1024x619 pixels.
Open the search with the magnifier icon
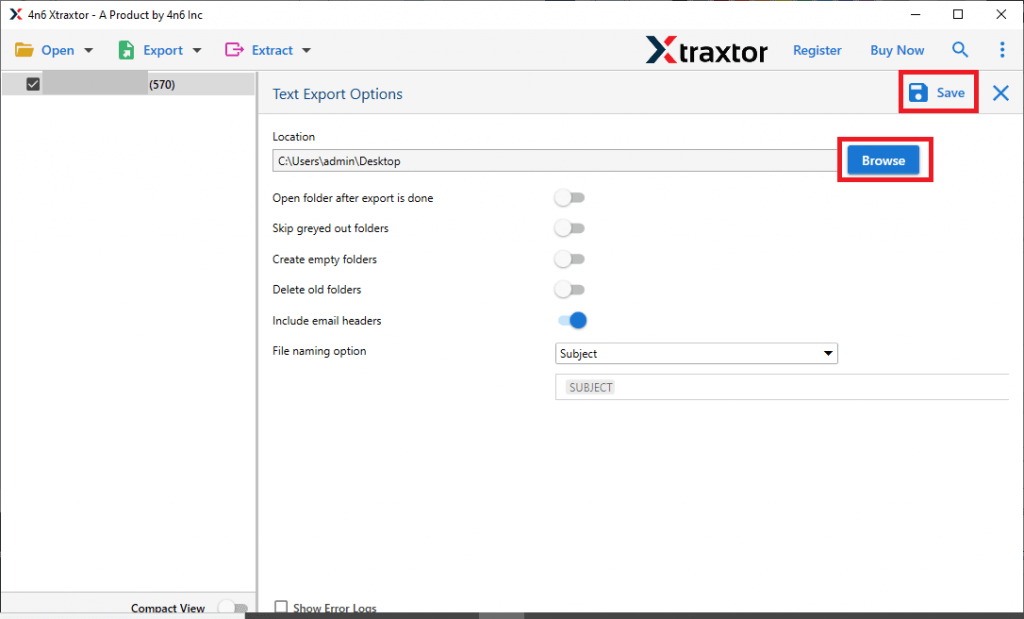tap(960, 49)
